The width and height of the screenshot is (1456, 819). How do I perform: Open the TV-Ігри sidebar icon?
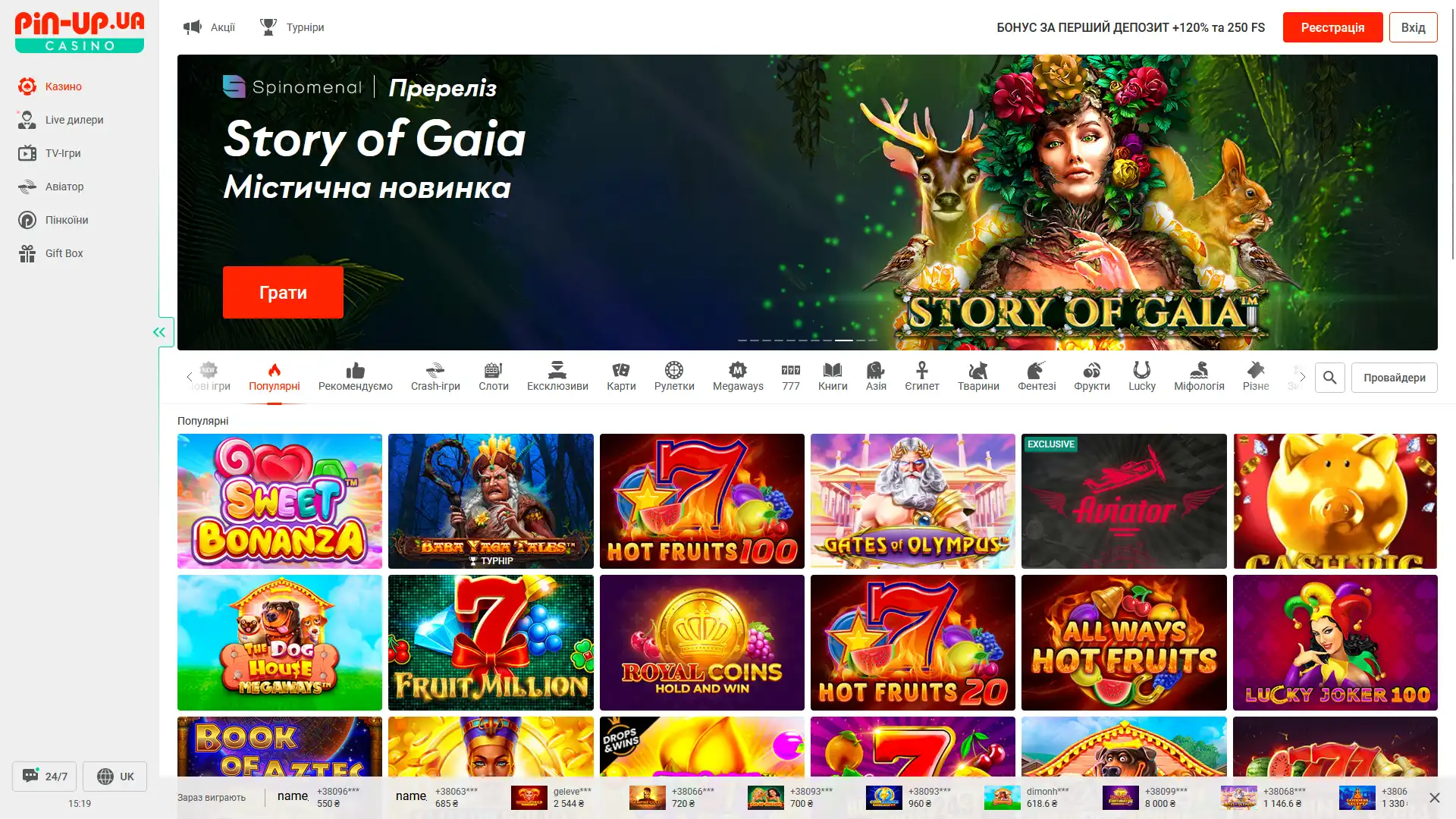click(x=27, y=153)
